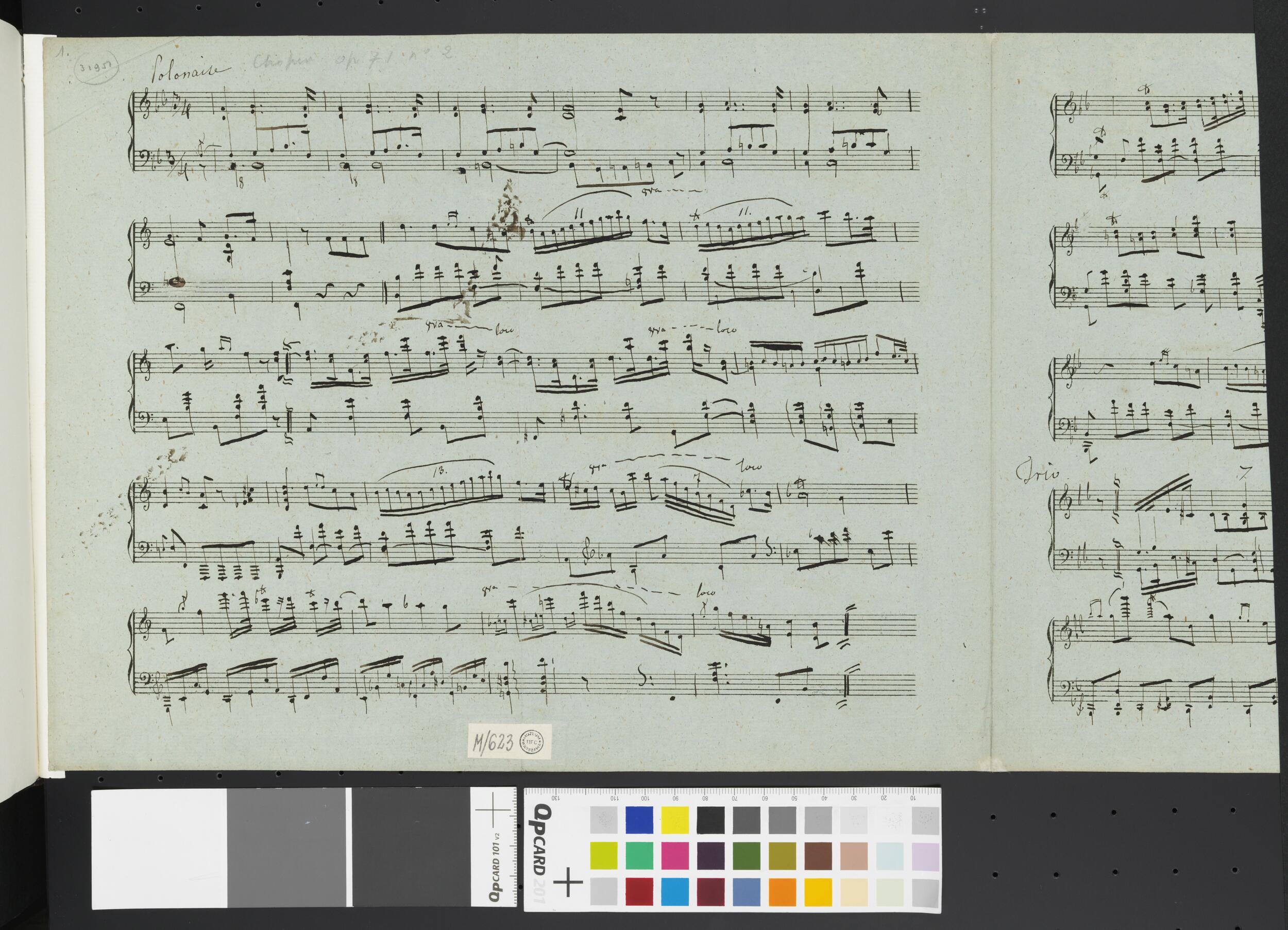Pick the lime green swatch in the middle row
The image size is (1288, 930).
pyautogui.click(x=603, y=856)
